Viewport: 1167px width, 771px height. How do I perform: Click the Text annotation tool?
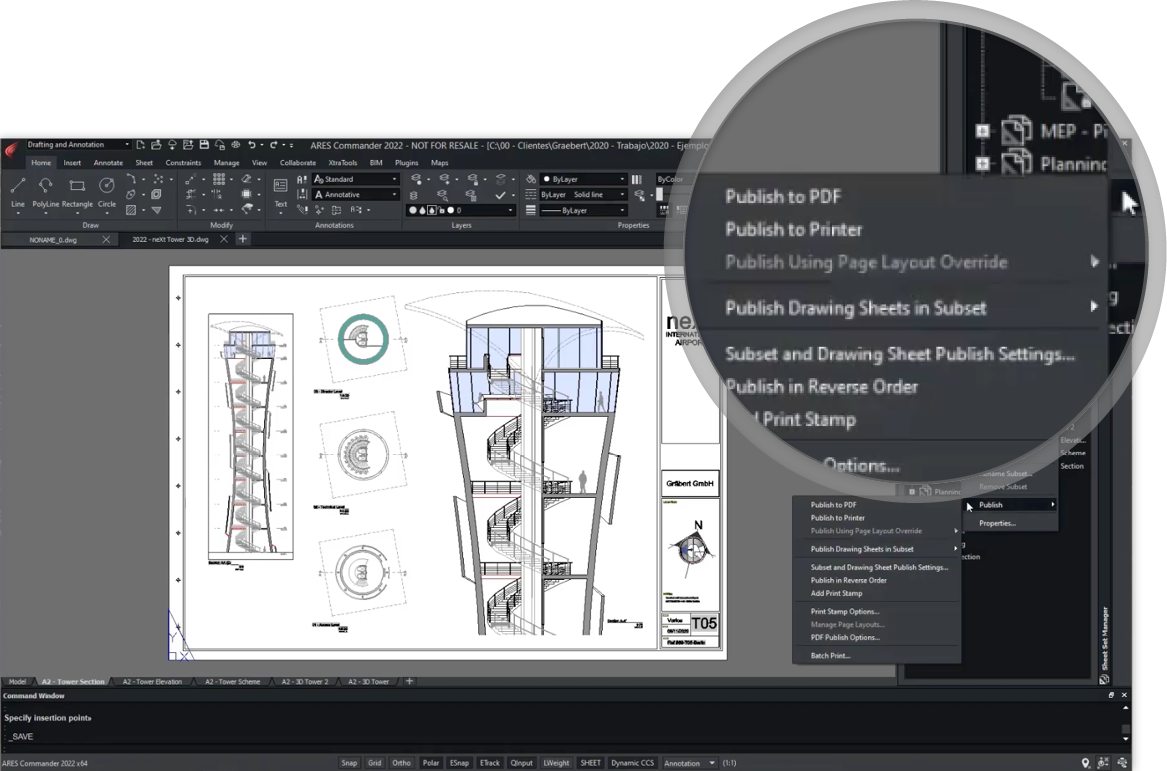281,192
